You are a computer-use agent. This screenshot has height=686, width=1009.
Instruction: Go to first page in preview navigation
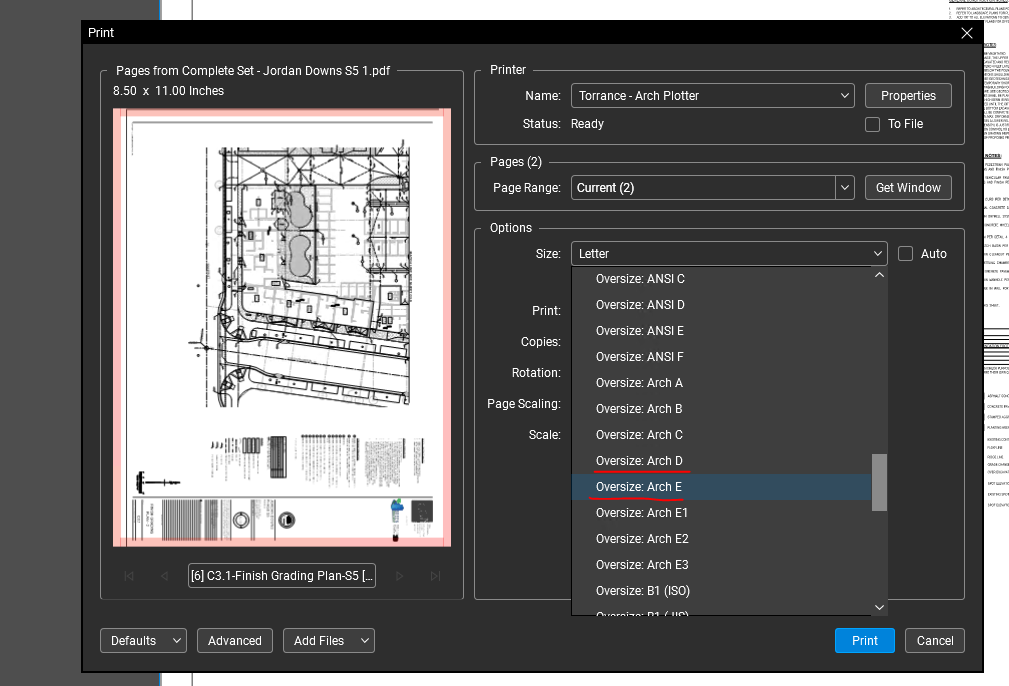point(128,576)
